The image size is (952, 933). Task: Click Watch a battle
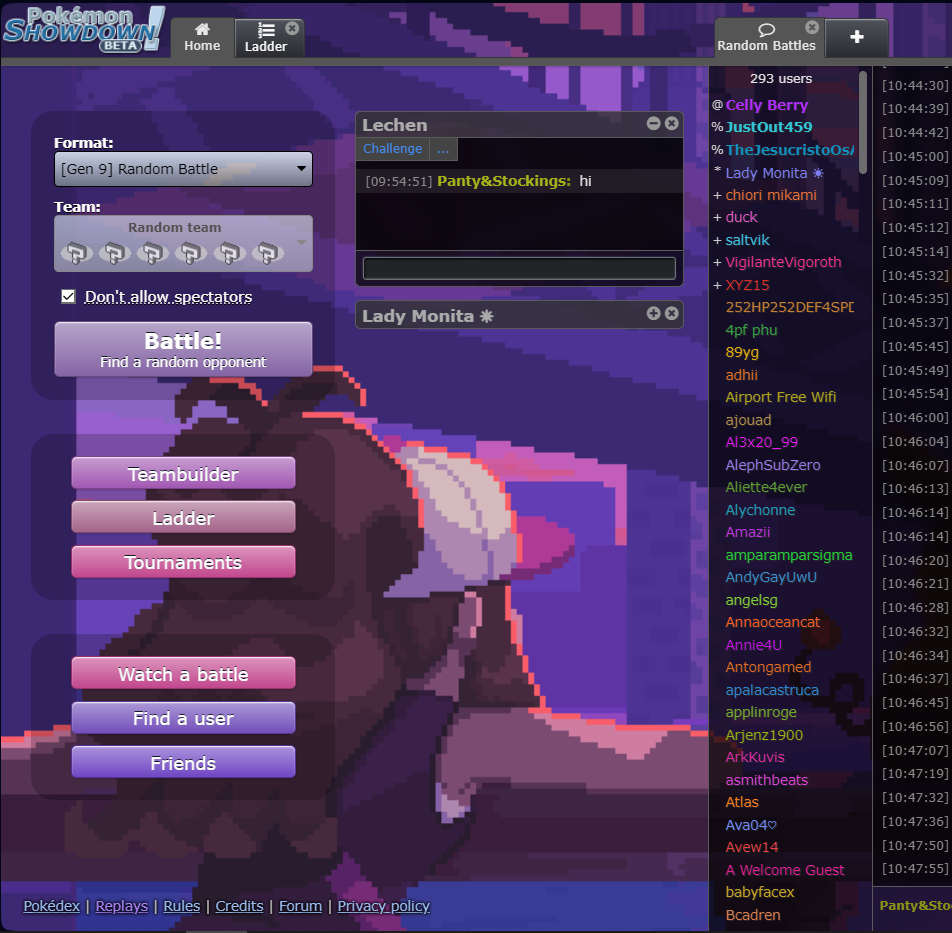[x=183, y=674]
